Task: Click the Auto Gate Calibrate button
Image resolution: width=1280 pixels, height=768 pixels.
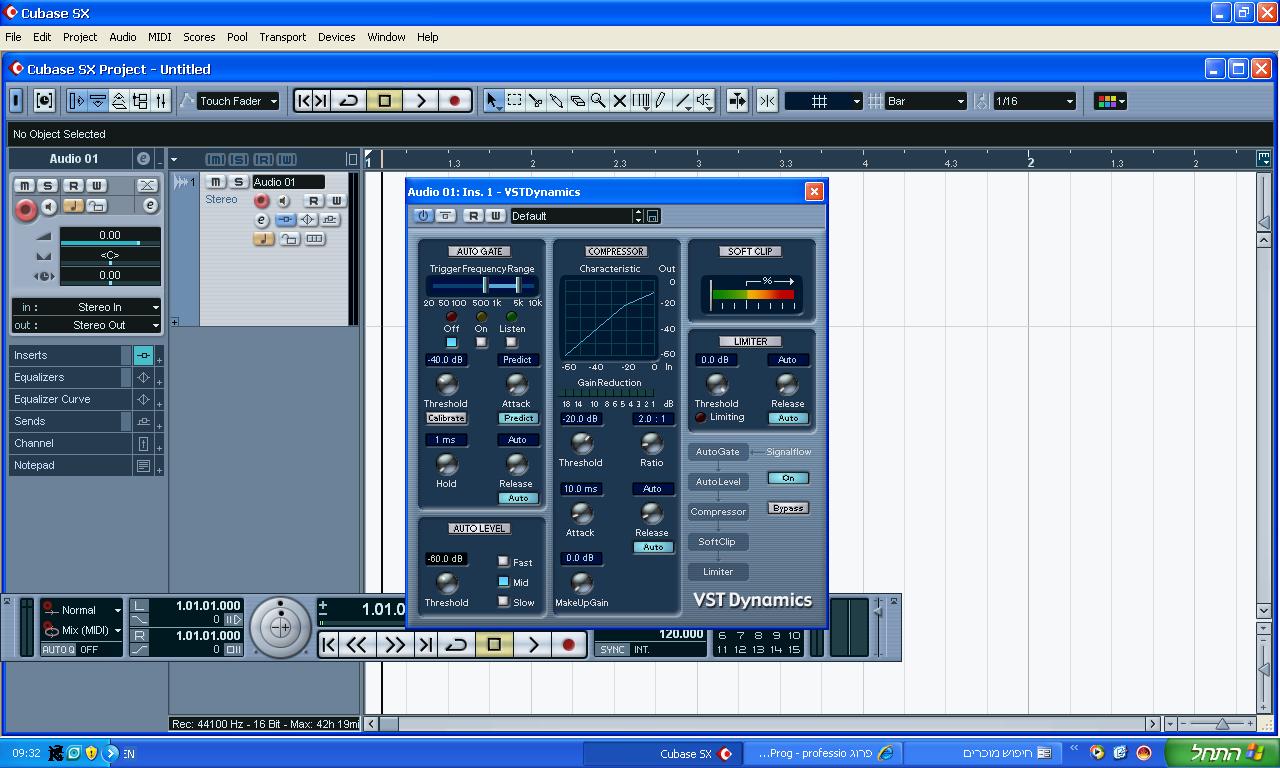Action: click(x=446, y=418)
